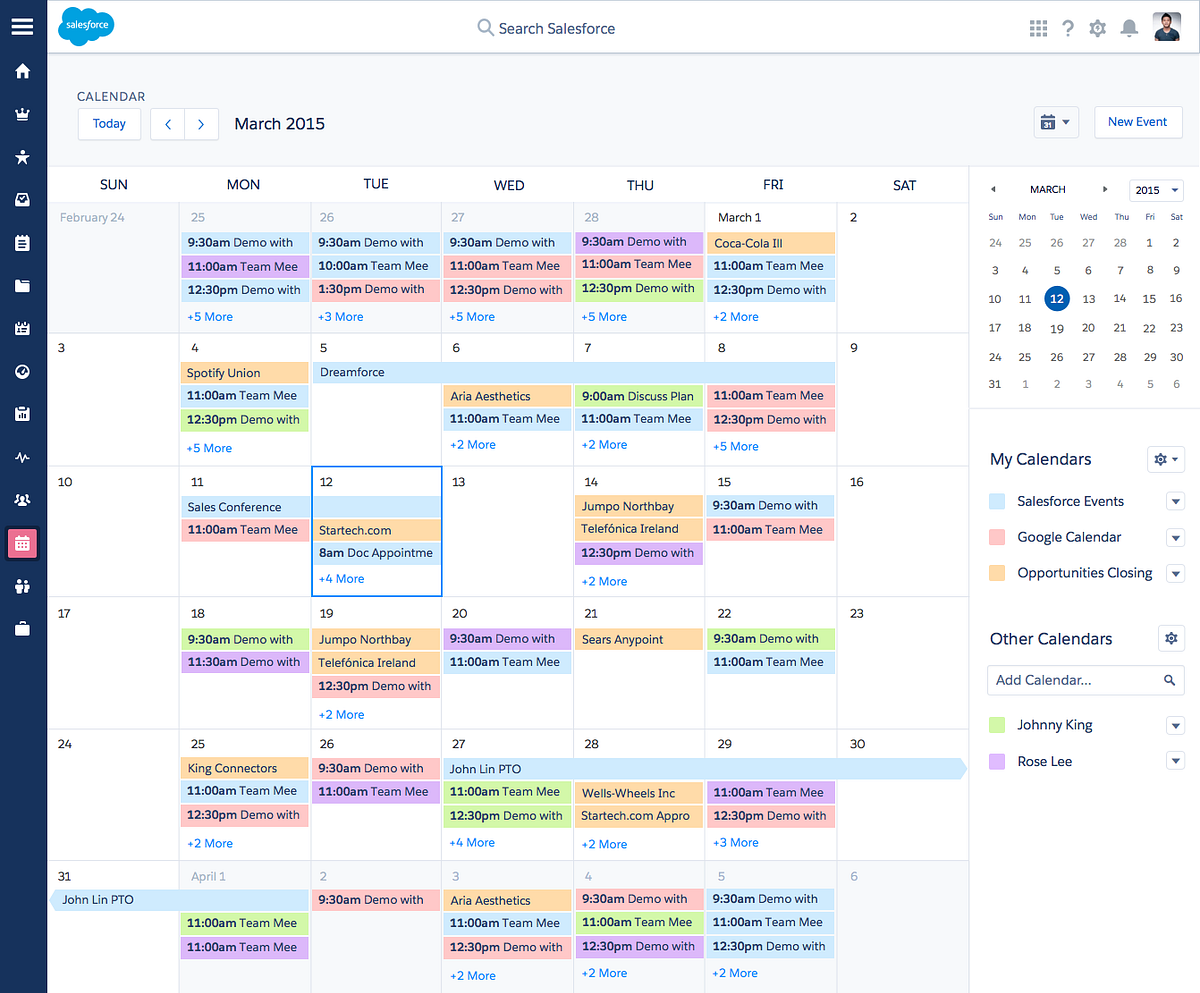
Task: Open the app launcher grid icon
Action: (1038, 28)
